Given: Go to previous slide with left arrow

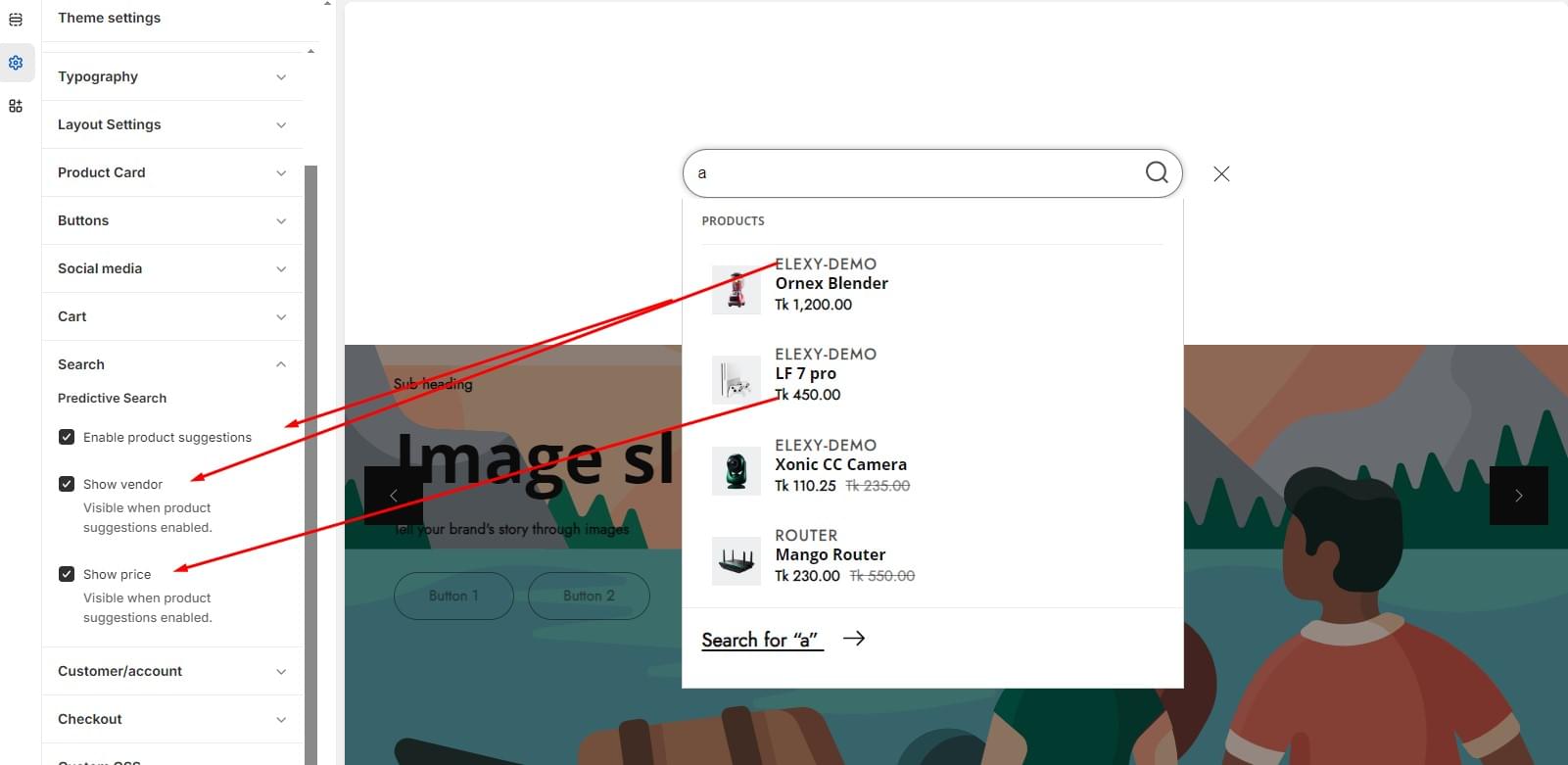Looking at the screenshot, I should click(x=394, y=496).
